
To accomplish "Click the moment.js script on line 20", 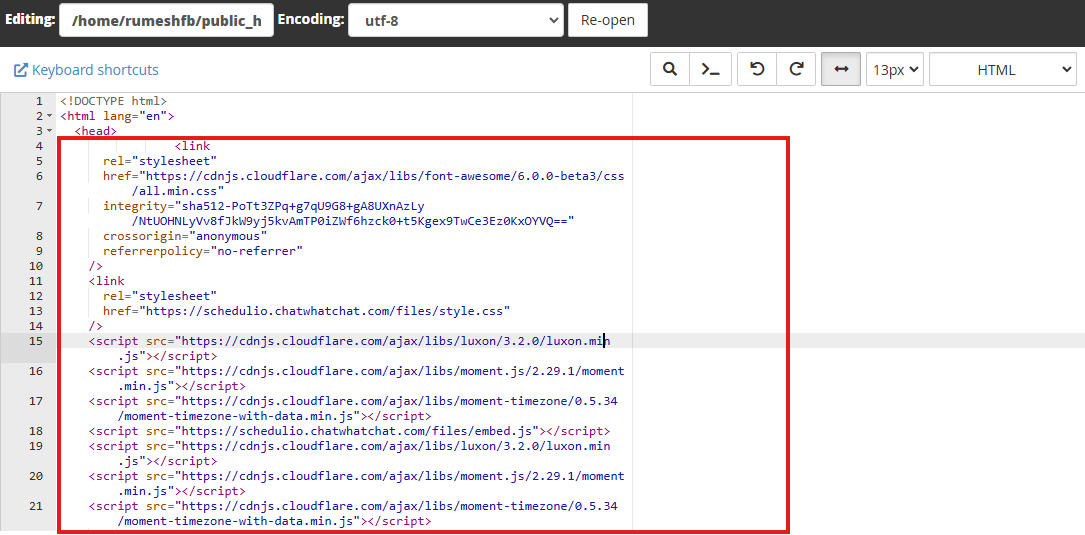I will 356,483.
